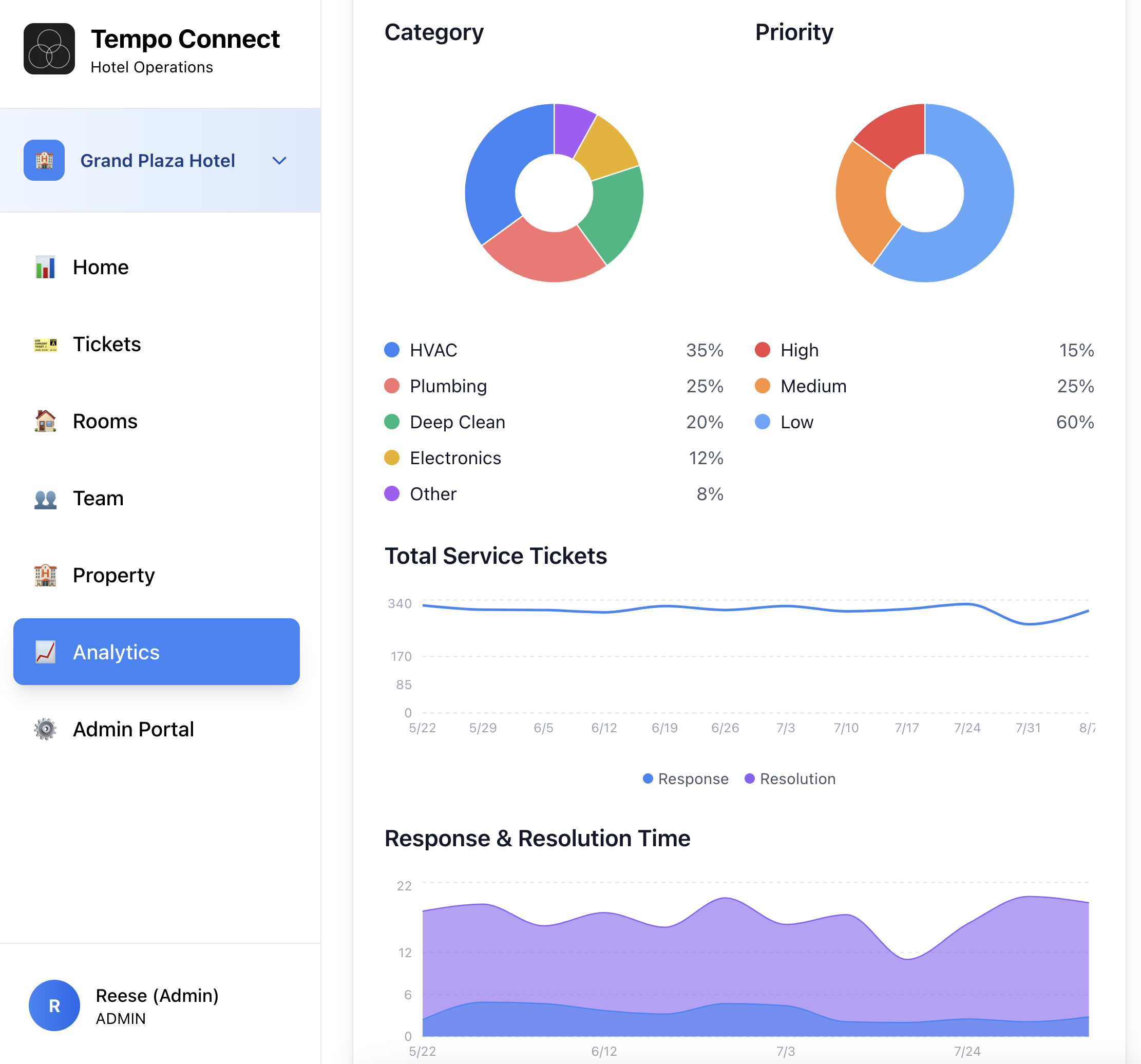Open the Tickets menu item
The height and width of the screenshot is (1064, 1141).
[107, 345]
